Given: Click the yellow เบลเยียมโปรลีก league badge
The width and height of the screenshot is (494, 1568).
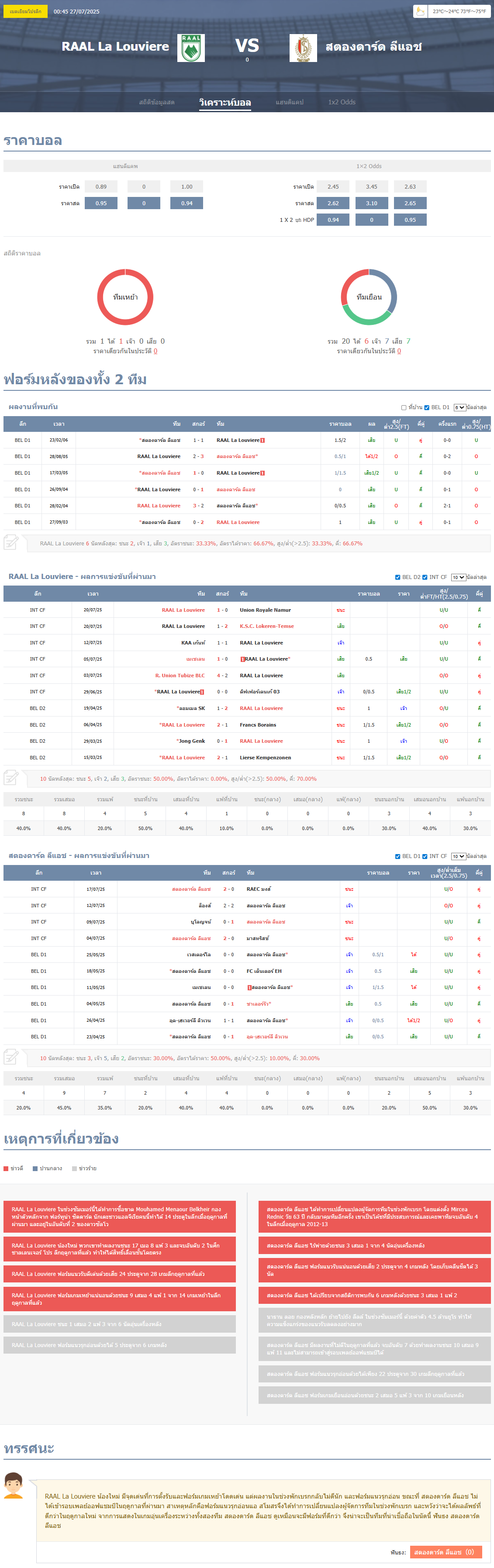Looking at the screenshot, I should pos(26,11).
